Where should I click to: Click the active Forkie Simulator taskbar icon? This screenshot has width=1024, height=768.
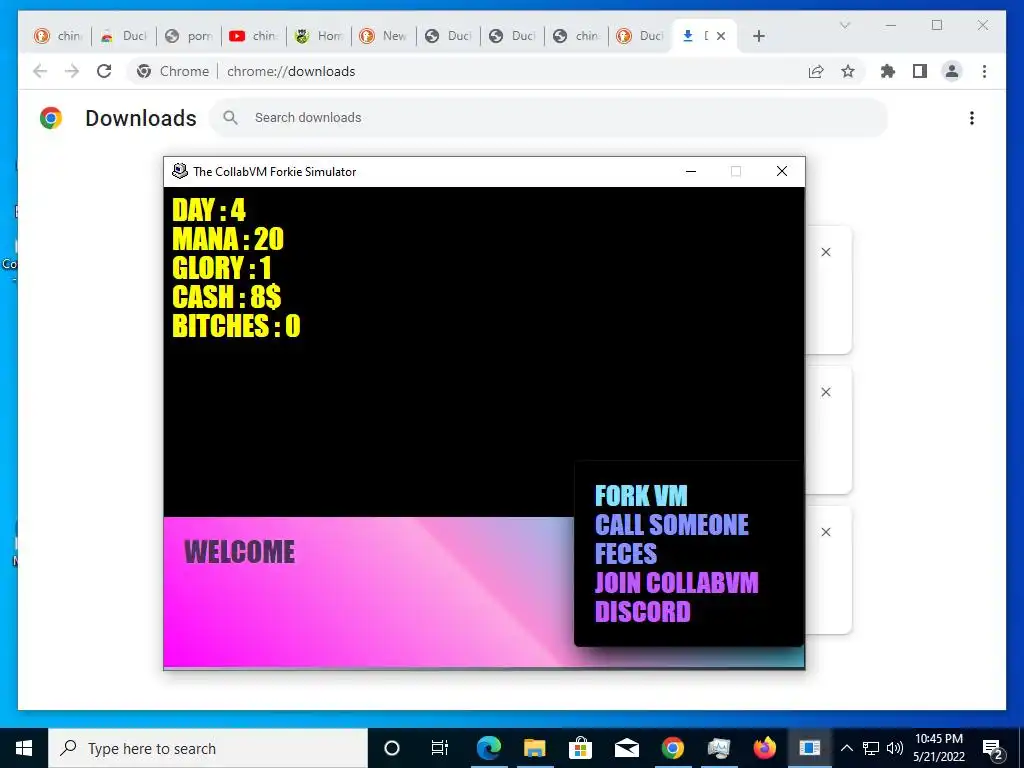tap(810, 748)
